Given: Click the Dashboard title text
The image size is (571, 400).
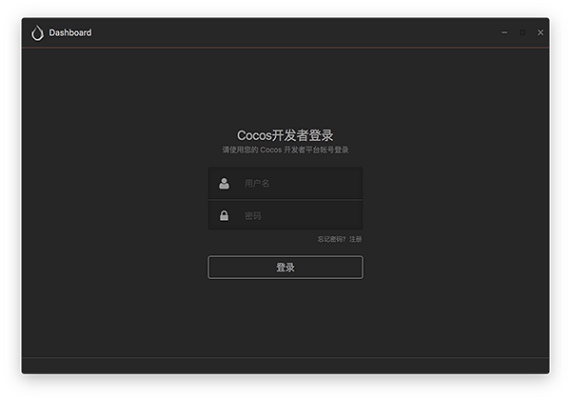Looking at the screenshot, I should click(x=70, y=33).
